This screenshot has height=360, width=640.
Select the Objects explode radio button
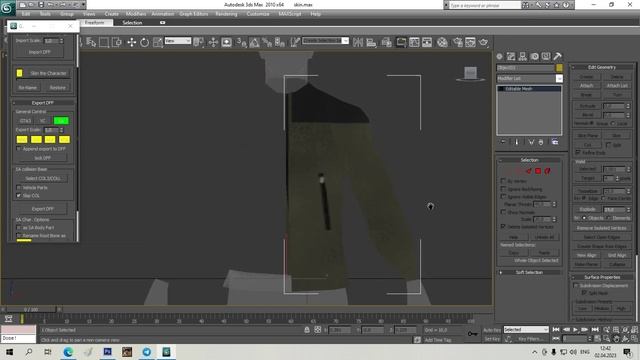584,218
